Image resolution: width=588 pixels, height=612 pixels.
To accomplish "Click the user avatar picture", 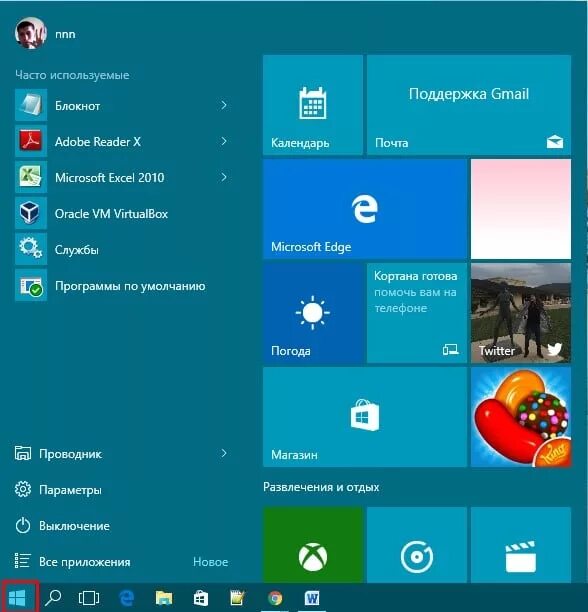I will pyautogui.click(x=31, y=33).
